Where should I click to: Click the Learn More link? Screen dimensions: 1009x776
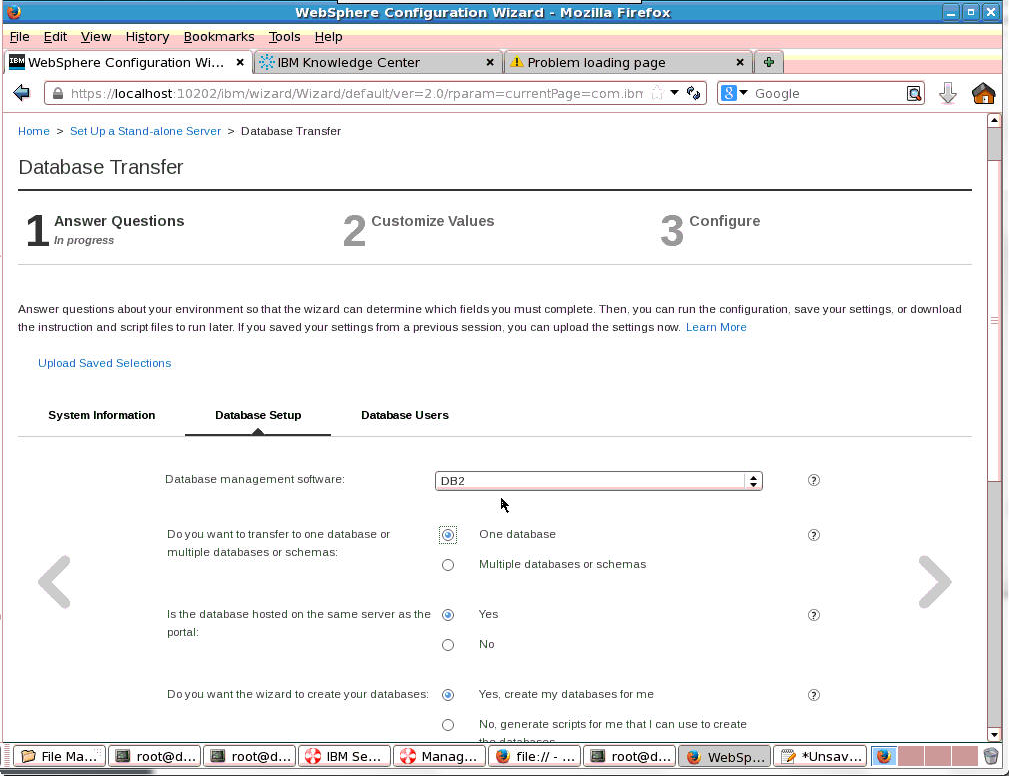pyautogui.click(x=716, y=327)
